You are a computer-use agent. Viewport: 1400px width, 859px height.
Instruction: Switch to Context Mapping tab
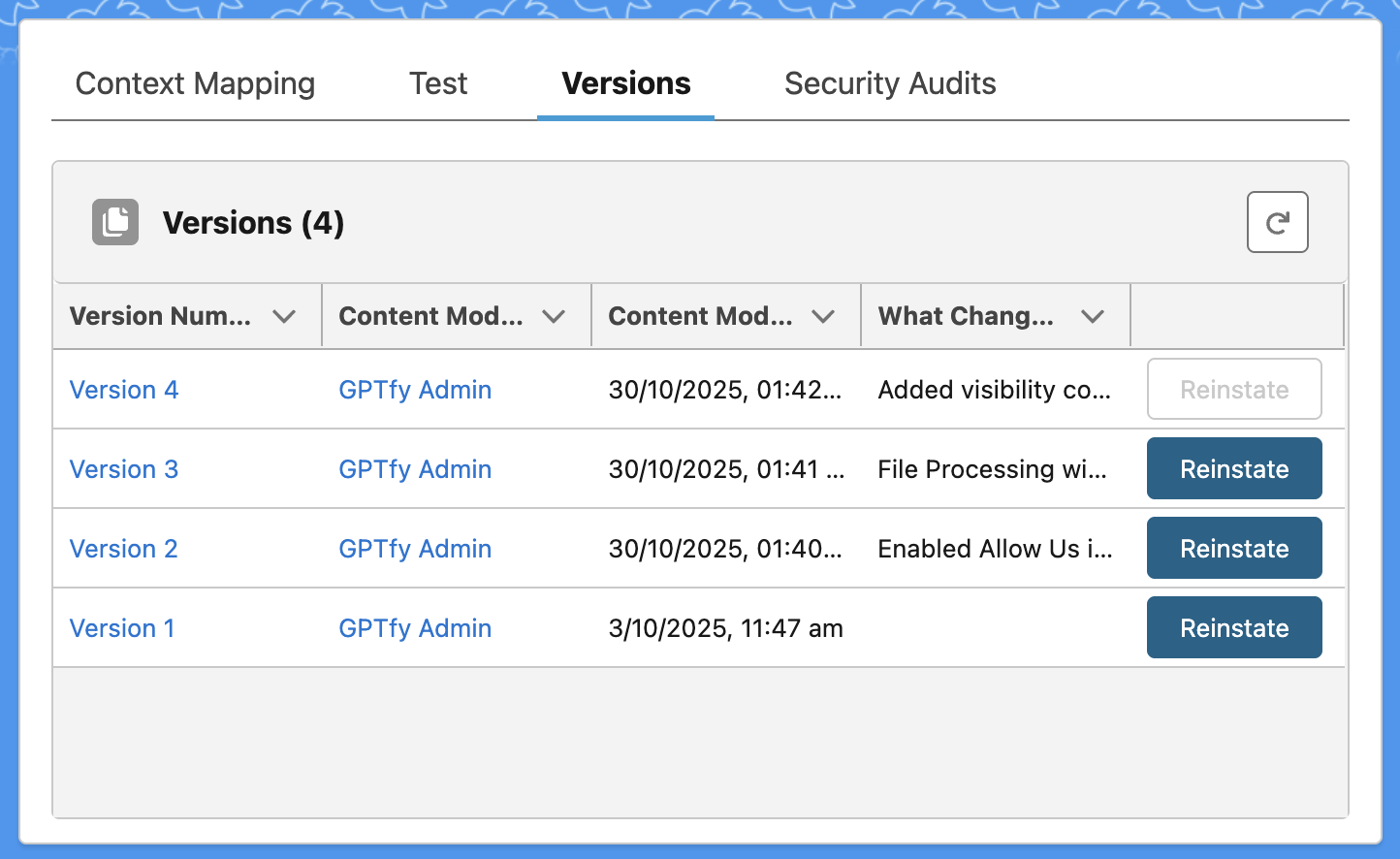pos(195,83)
